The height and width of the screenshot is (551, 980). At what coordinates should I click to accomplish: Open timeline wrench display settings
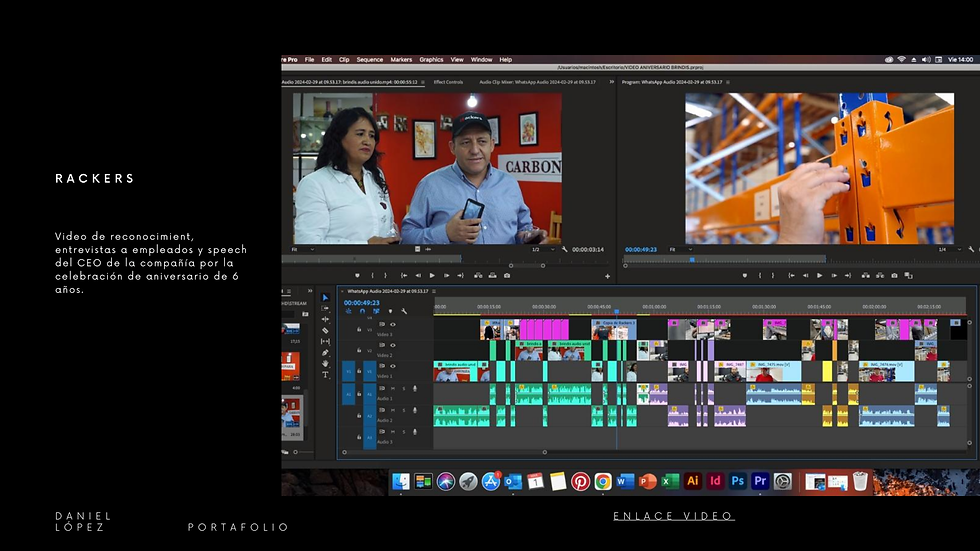click(x=404, y=311)
